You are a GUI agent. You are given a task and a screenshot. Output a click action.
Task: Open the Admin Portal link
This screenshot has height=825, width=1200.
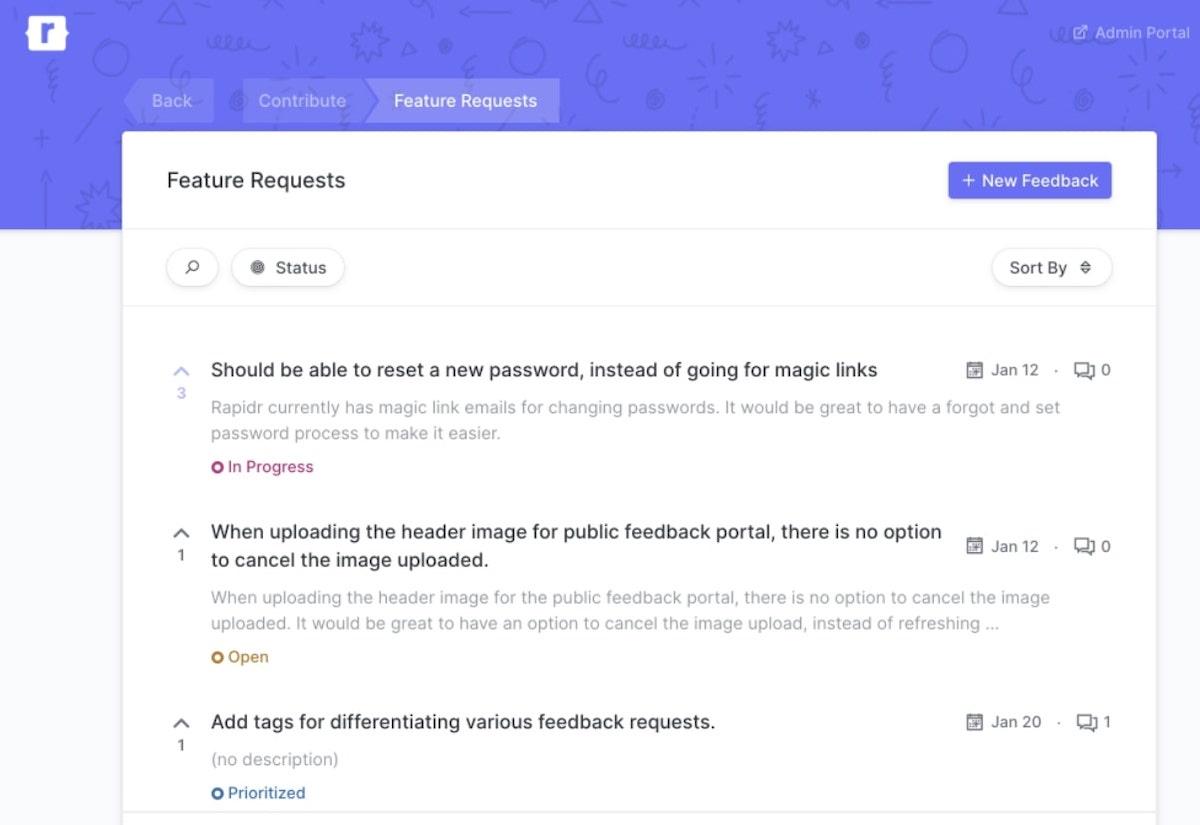click(1131, 33)
